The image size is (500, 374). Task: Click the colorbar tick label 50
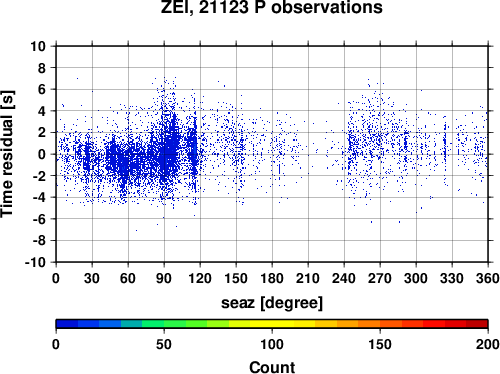click(164, 344)
